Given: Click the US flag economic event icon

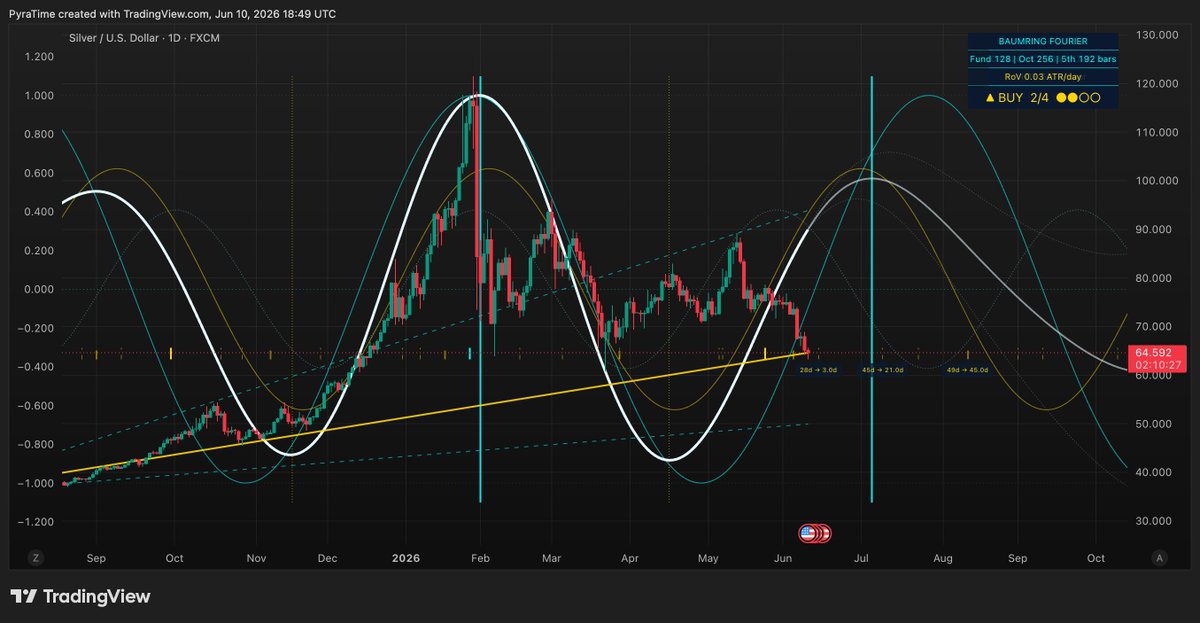Looking at the screenshot, I should [806, 533].
